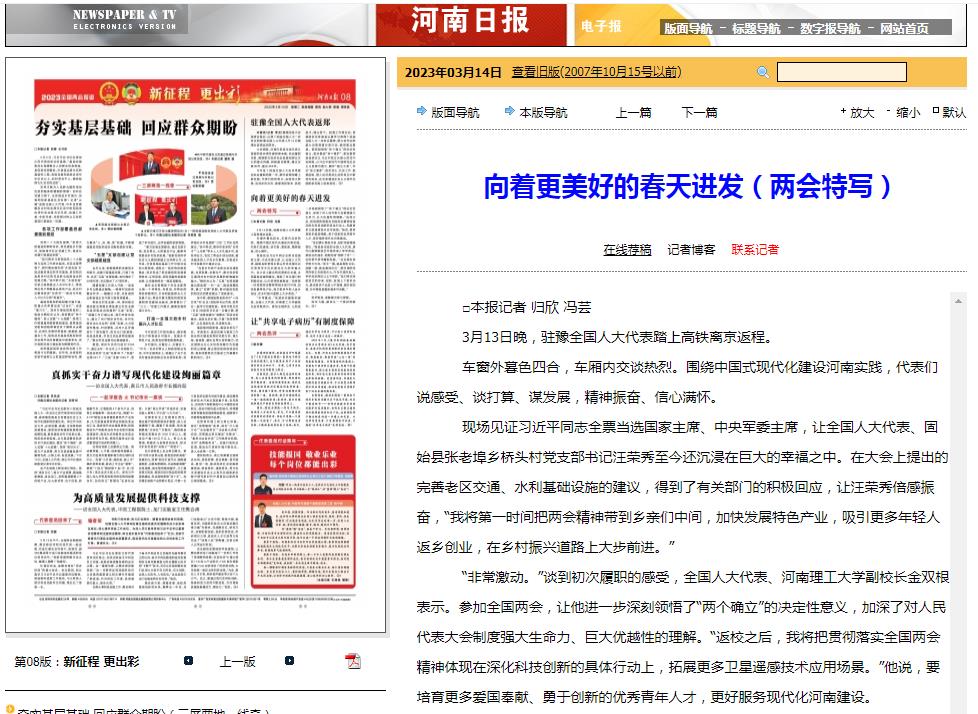Open the red 技能报国 敬业乐业 box on thumbnail

(x=303, y=511)
